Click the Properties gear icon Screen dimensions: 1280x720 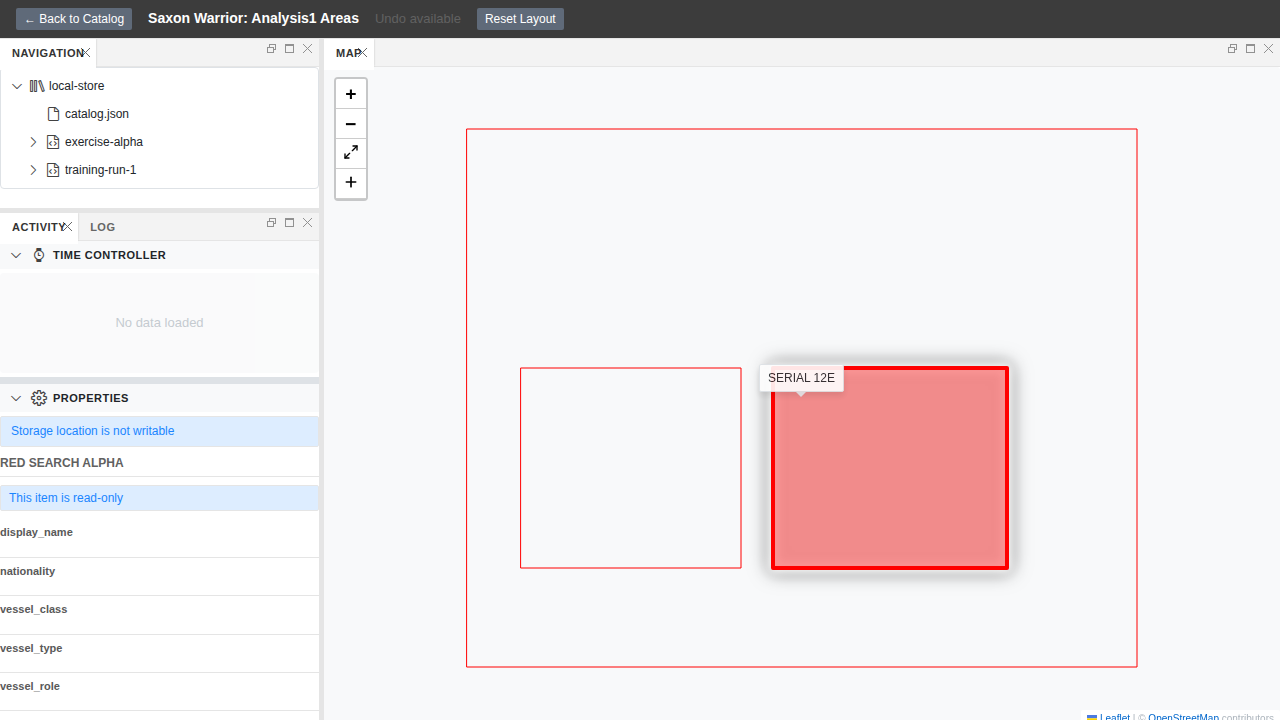coord(39,398)
